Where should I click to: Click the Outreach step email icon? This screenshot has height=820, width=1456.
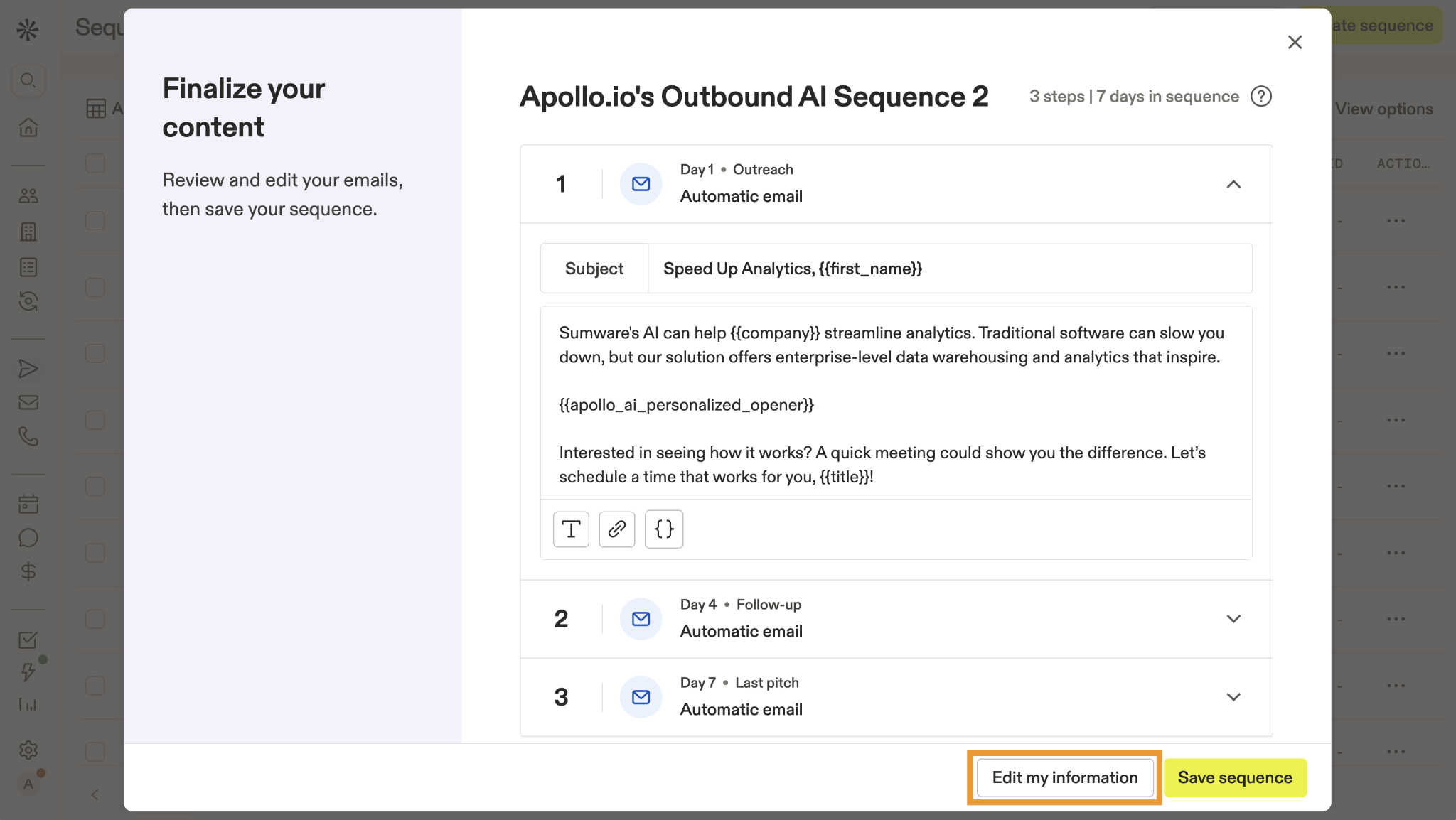pyautogui.click(x=641, y=184)
